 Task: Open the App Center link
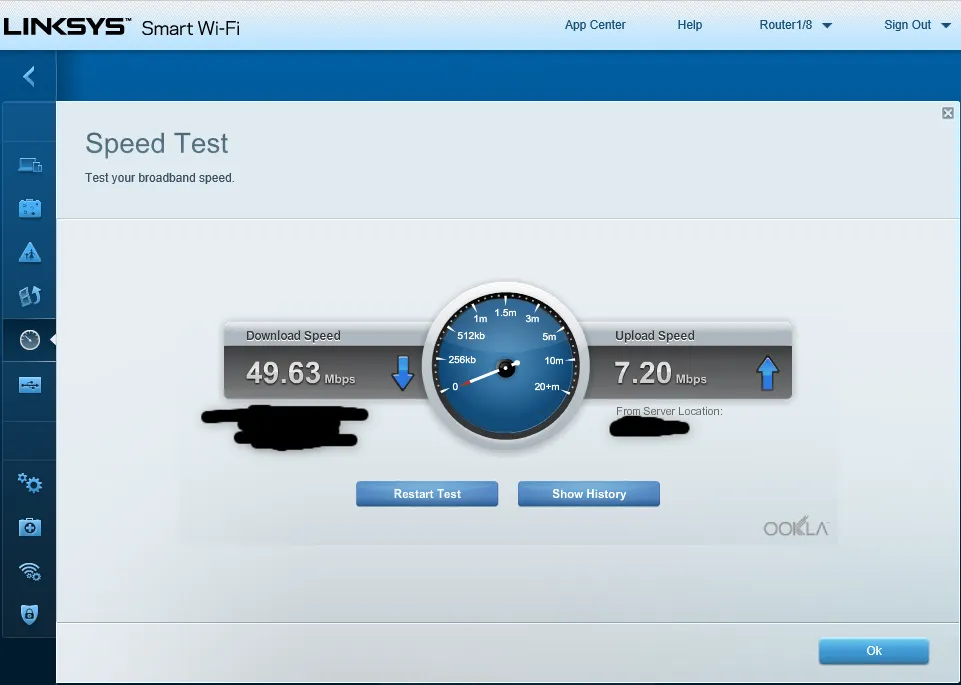tap(594, 25)
